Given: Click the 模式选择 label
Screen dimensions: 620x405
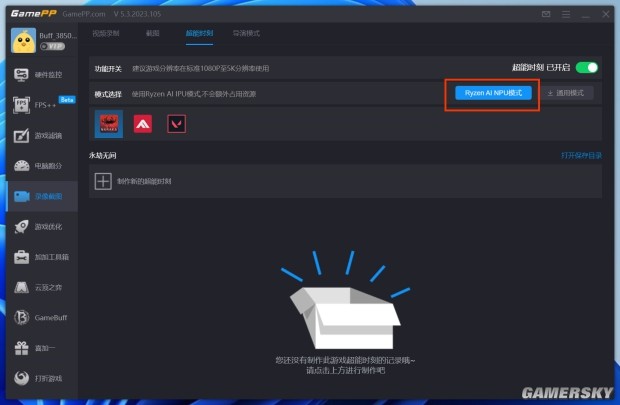Looking at the screenshot, I should (108, 94).
